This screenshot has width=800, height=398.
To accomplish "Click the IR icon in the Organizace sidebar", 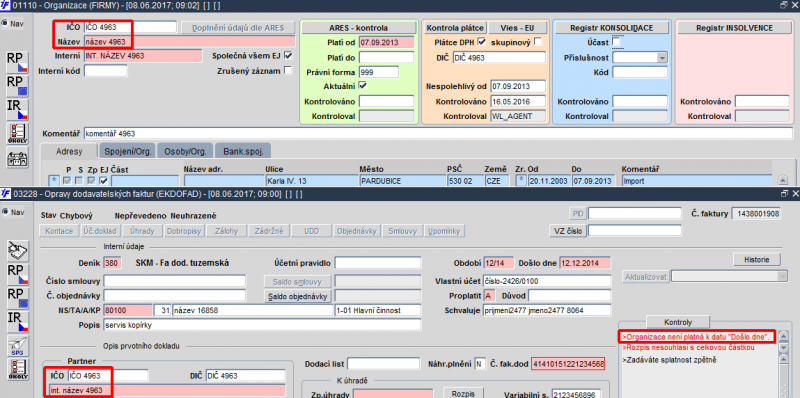I will click(x=17, y=110).
